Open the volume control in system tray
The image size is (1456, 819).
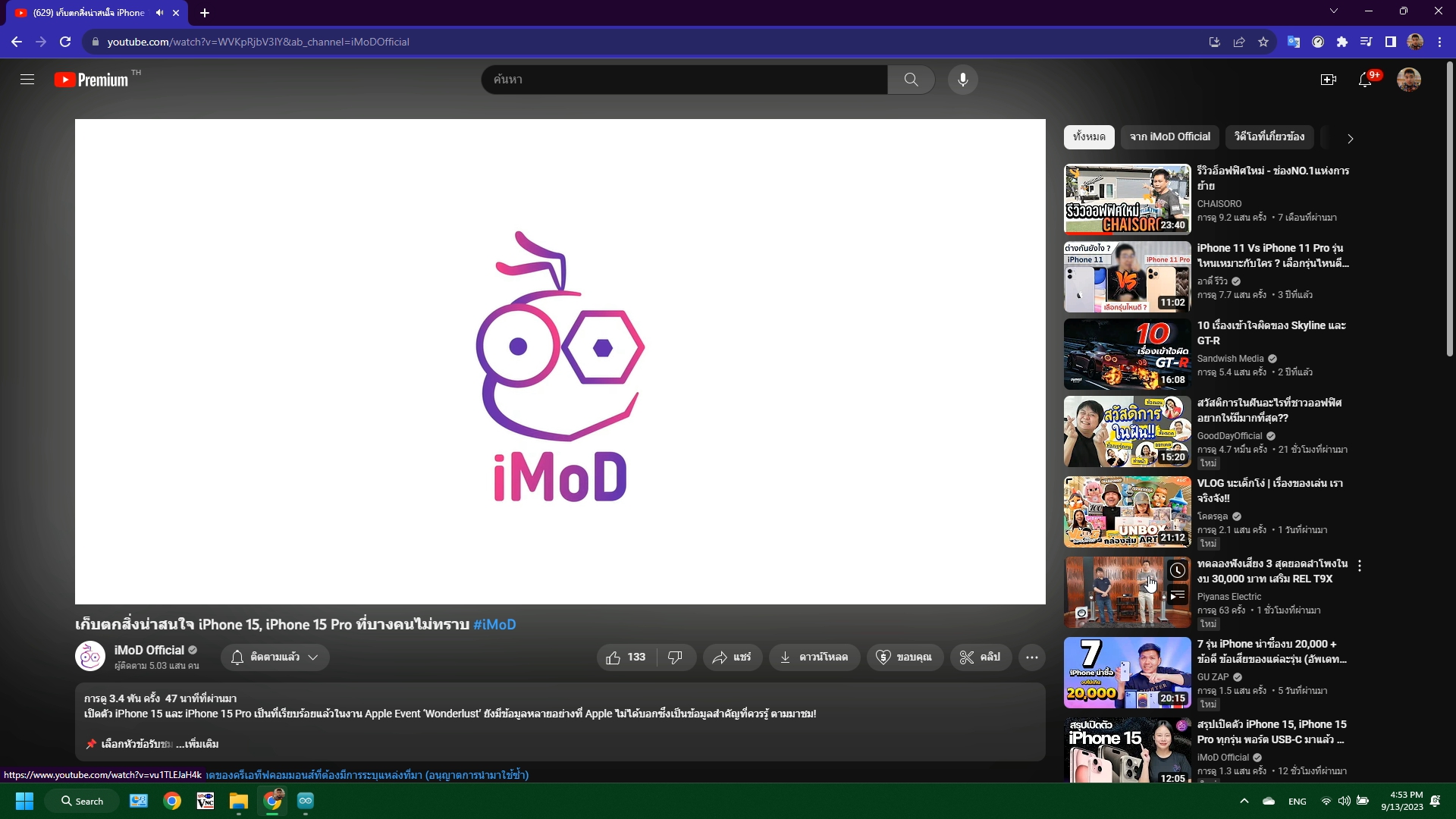click(1344, 801)
